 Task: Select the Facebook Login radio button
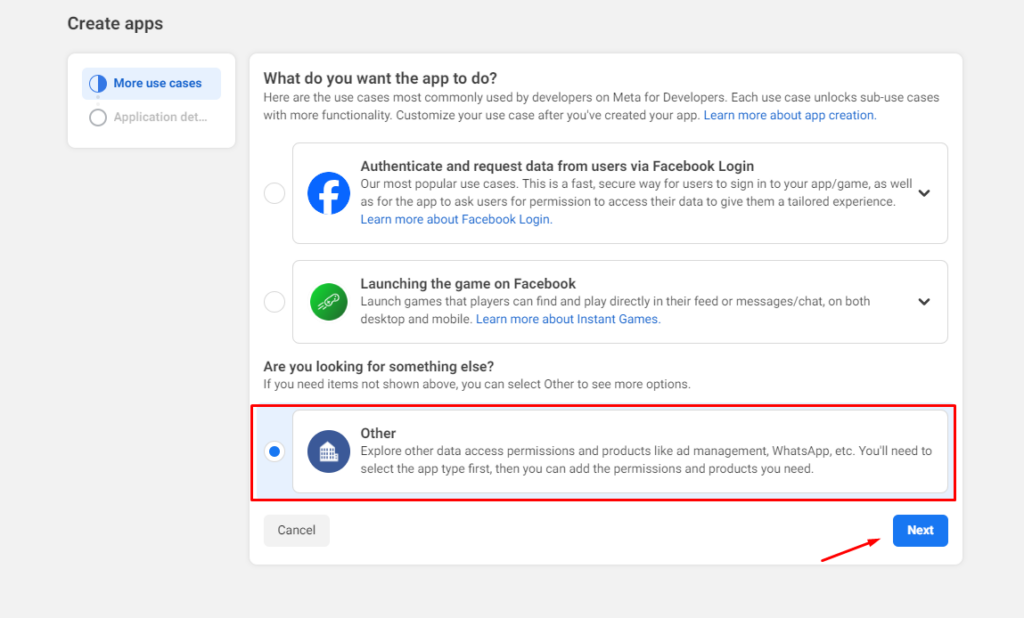click(274, 193)
